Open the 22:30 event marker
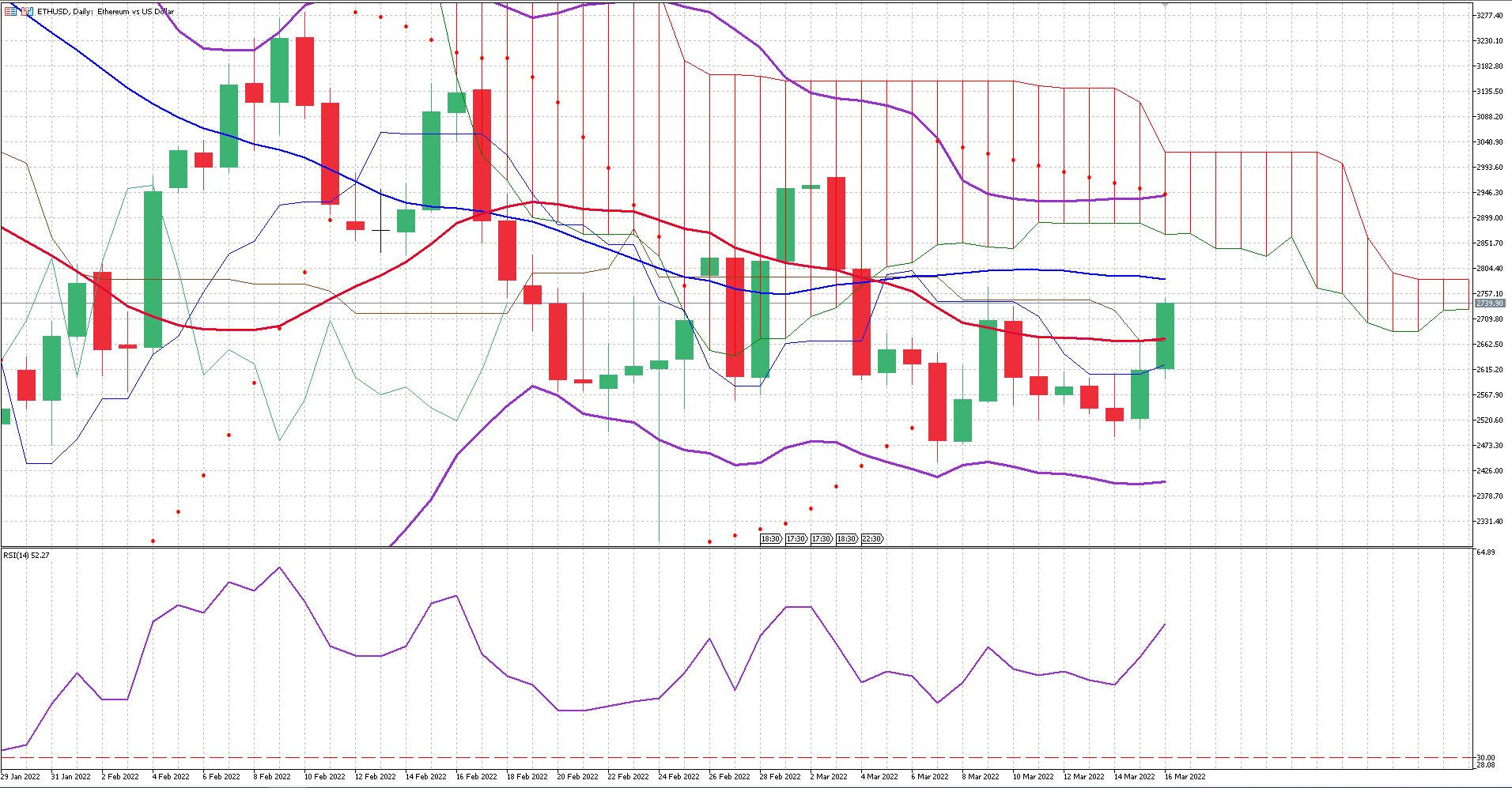1512x788 pixels. click(x=871, y=539)
